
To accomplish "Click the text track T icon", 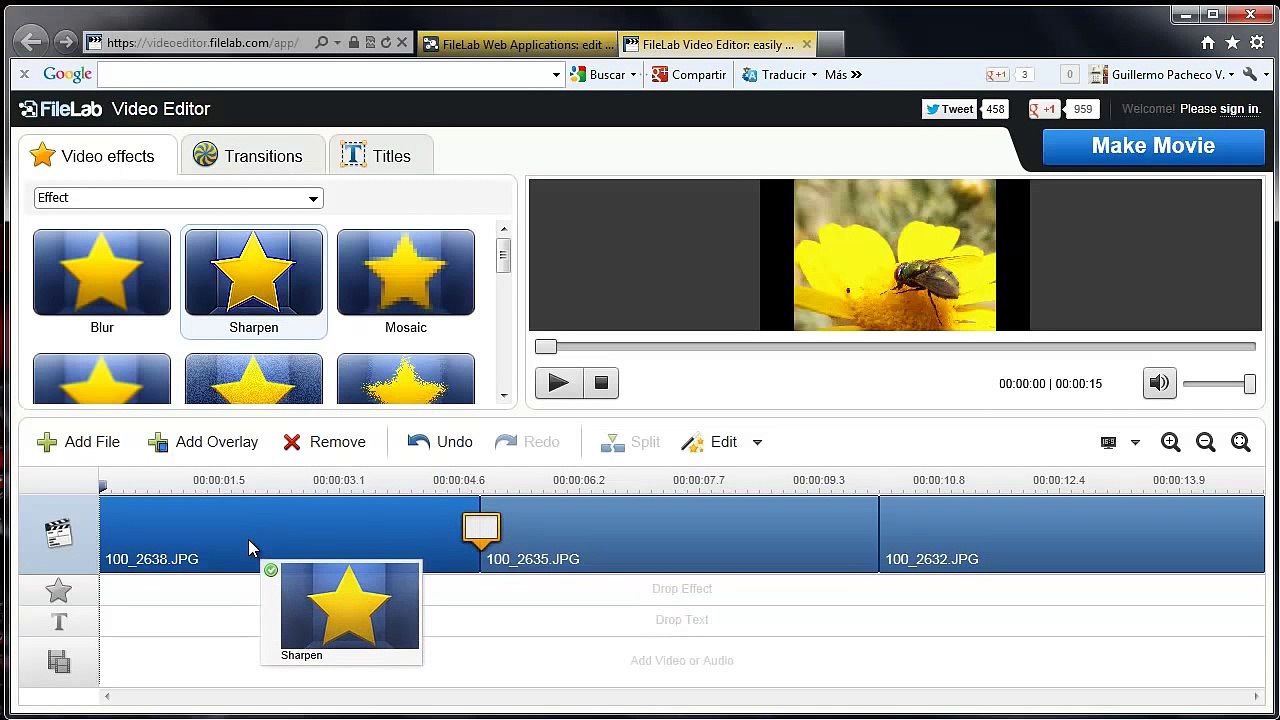I will click(x=59, y=622).
